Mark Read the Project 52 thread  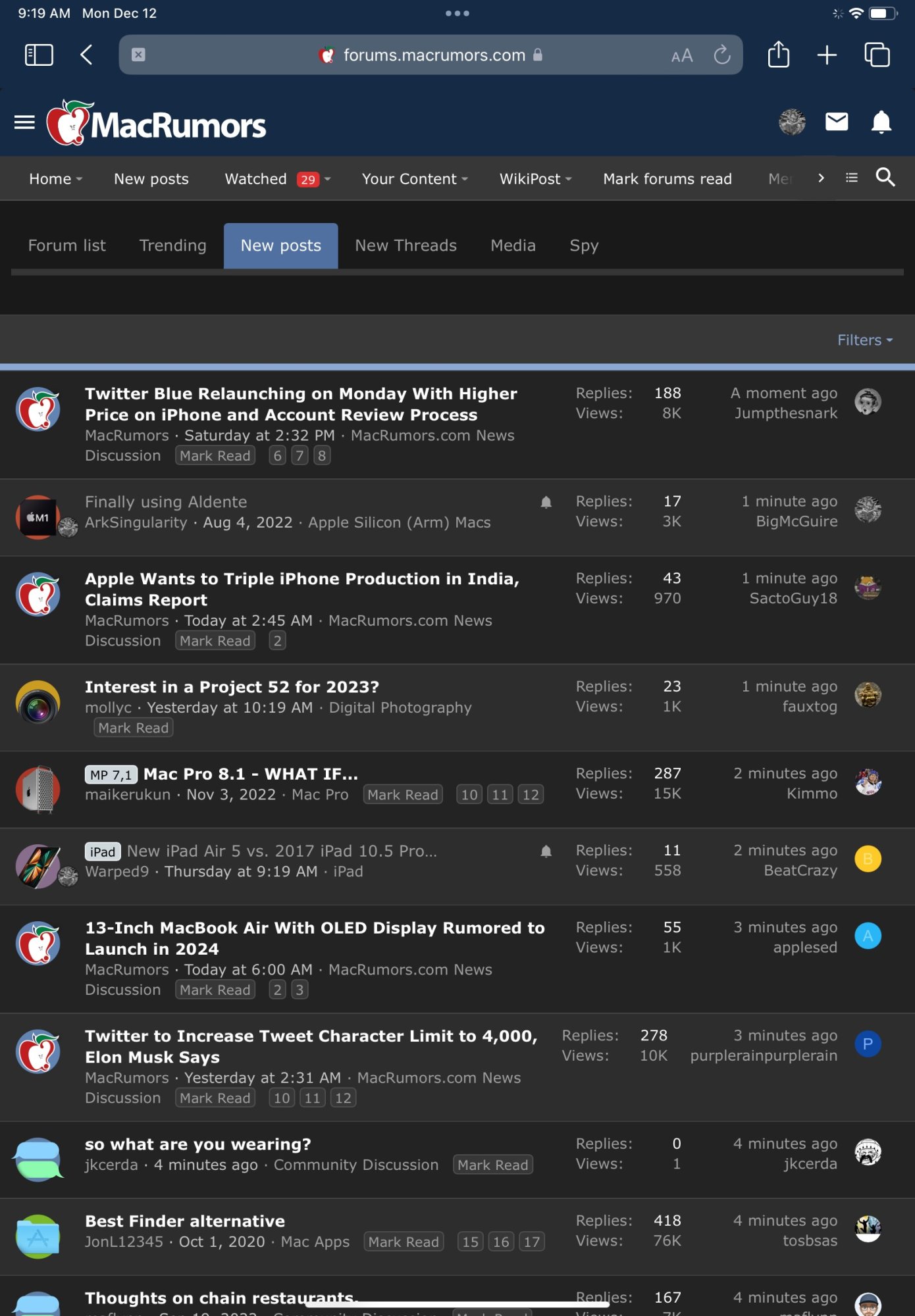pyautogui.click(x=134, y=728)
